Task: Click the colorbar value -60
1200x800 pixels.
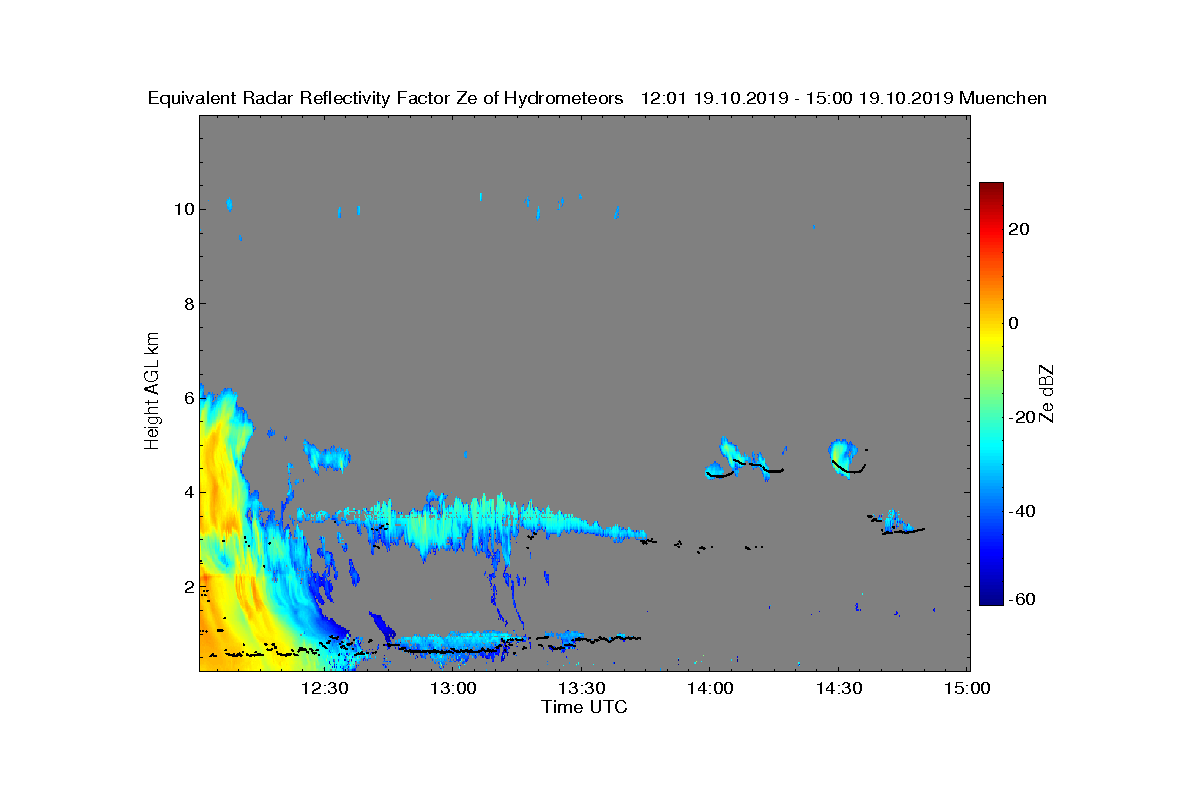Action: coord(1023,599)
